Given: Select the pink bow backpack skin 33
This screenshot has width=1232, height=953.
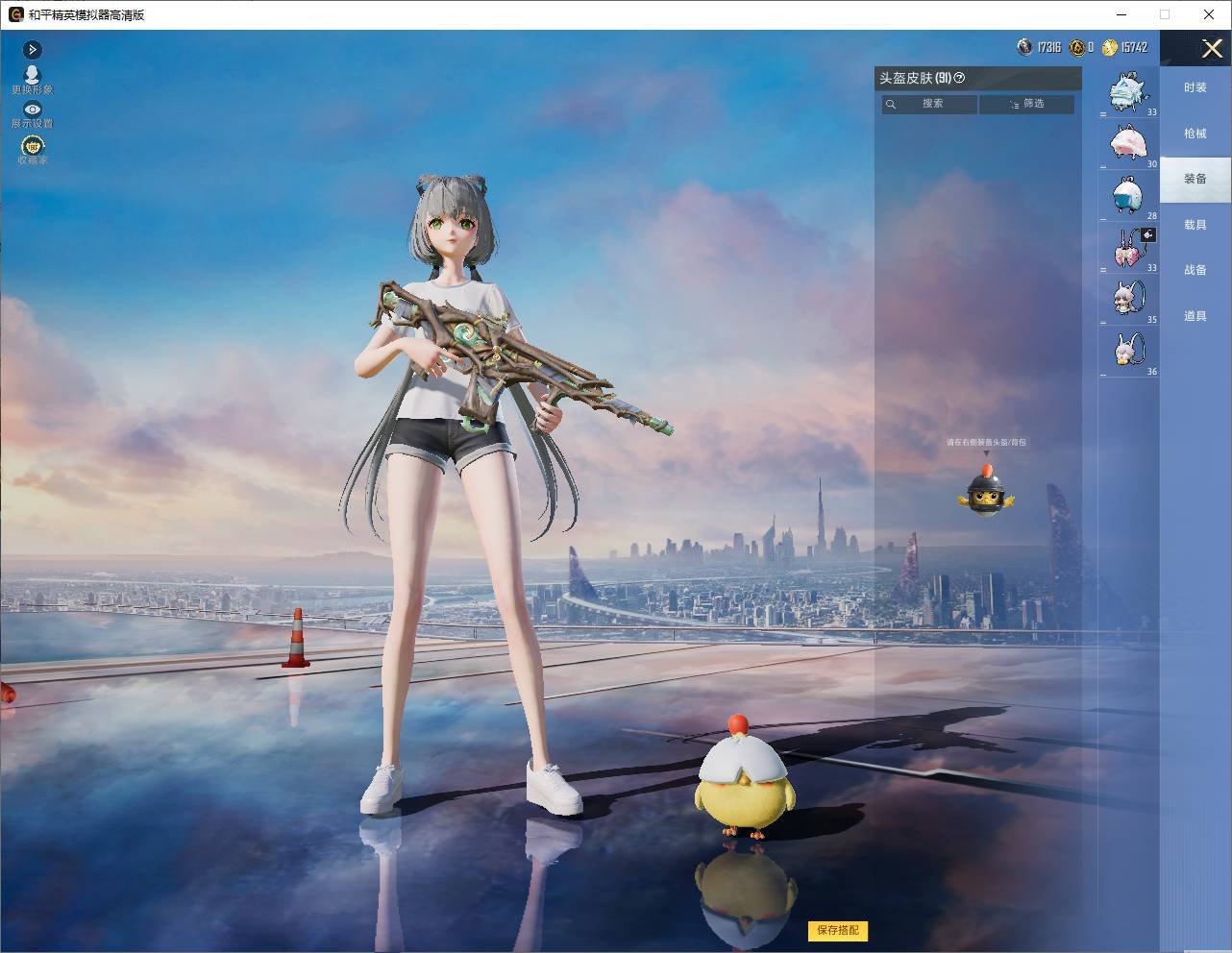Looking at the screenshot, I should [x=1129, y=249].
